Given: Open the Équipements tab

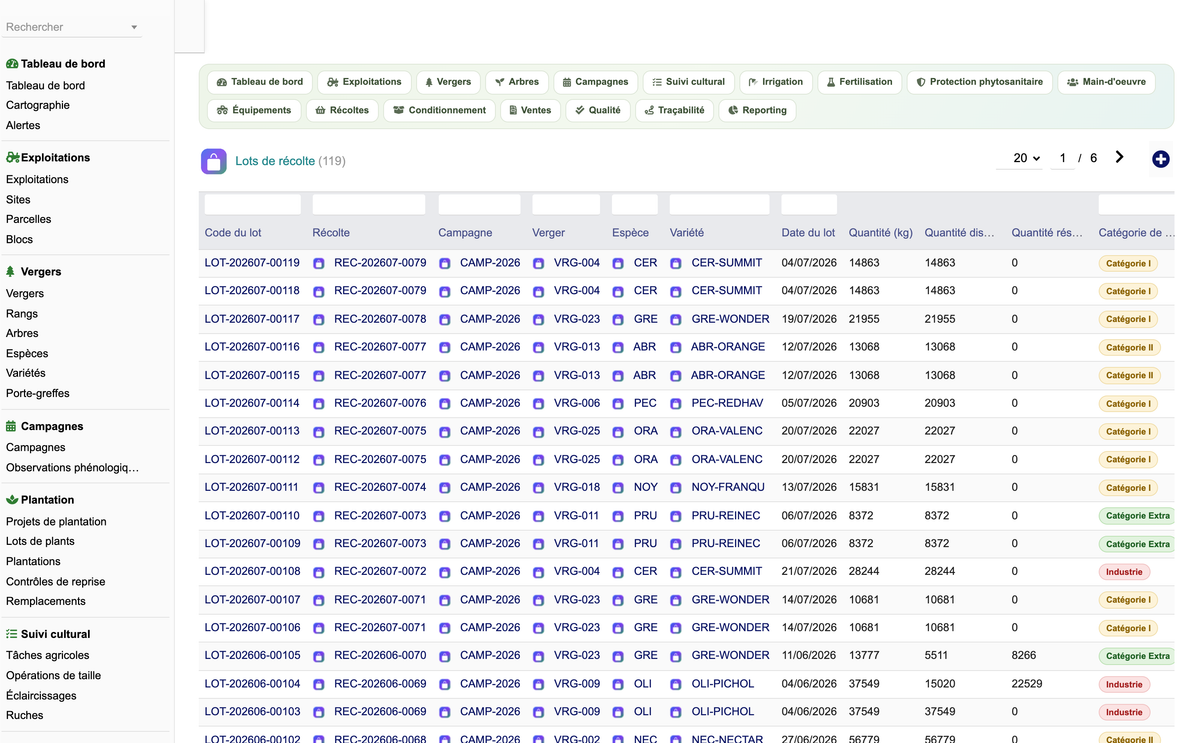Looking at the screenshot, I should click(254, 110).
